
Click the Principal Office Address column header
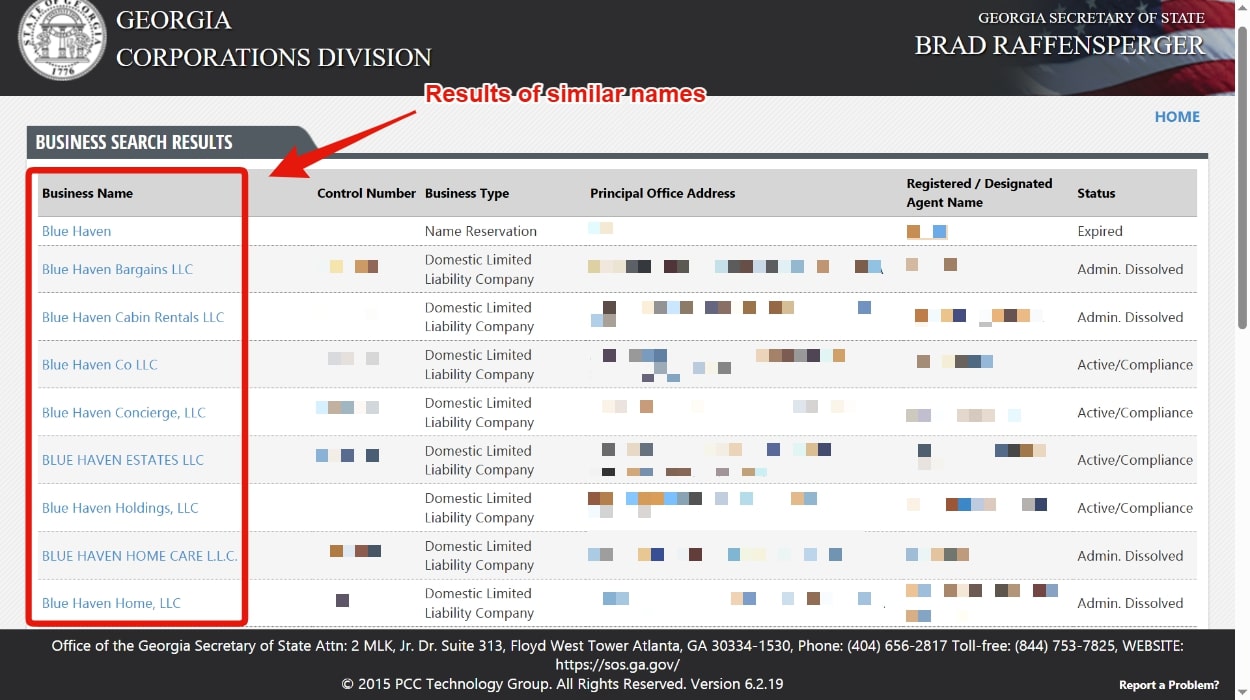click(x=662, y=193)
